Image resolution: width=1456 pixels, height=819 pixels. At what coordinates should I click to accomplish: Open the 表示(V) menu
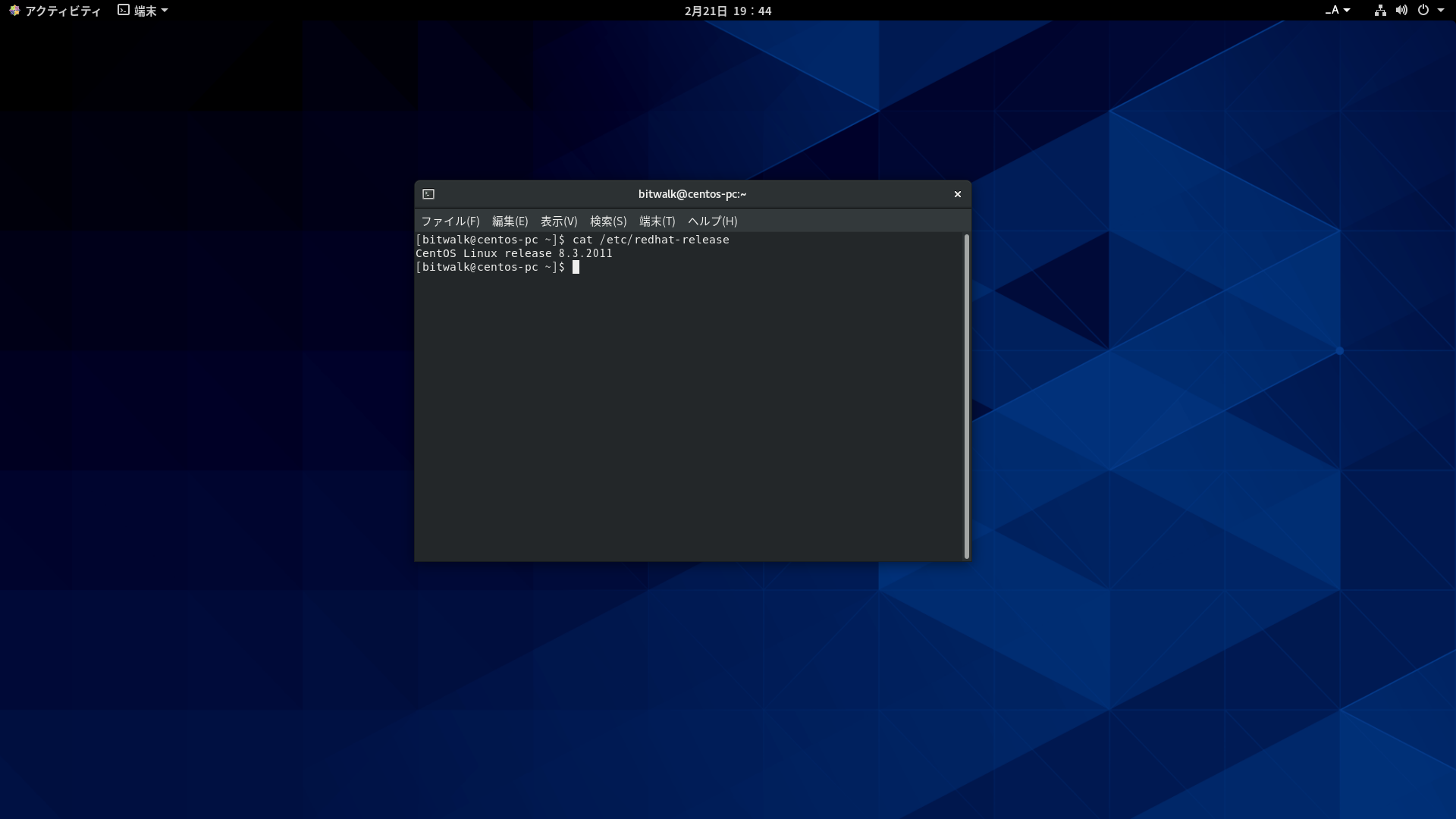559,221
